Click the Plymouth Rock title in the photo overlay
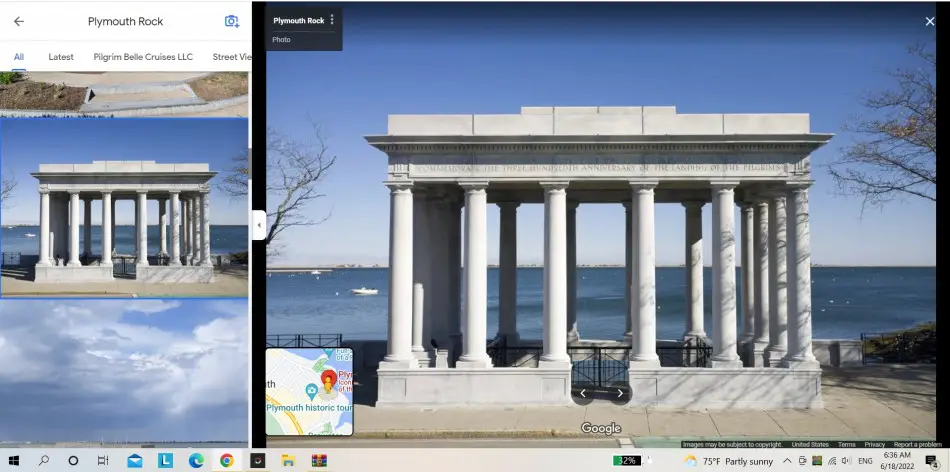This screenshot has height=472, width=950. (x=299, y=21)
